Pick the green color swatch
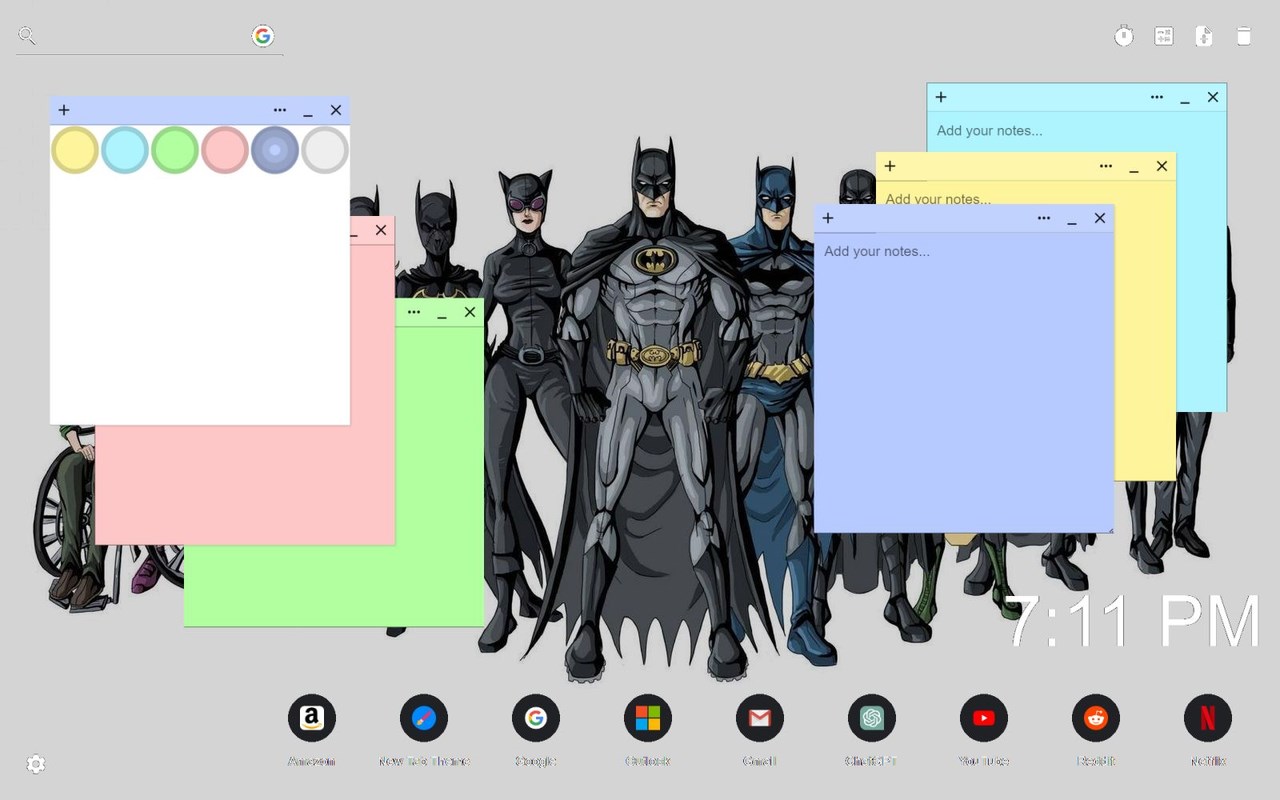The width and height of the screenshot is (1280, 800). (x=175, y=150)
